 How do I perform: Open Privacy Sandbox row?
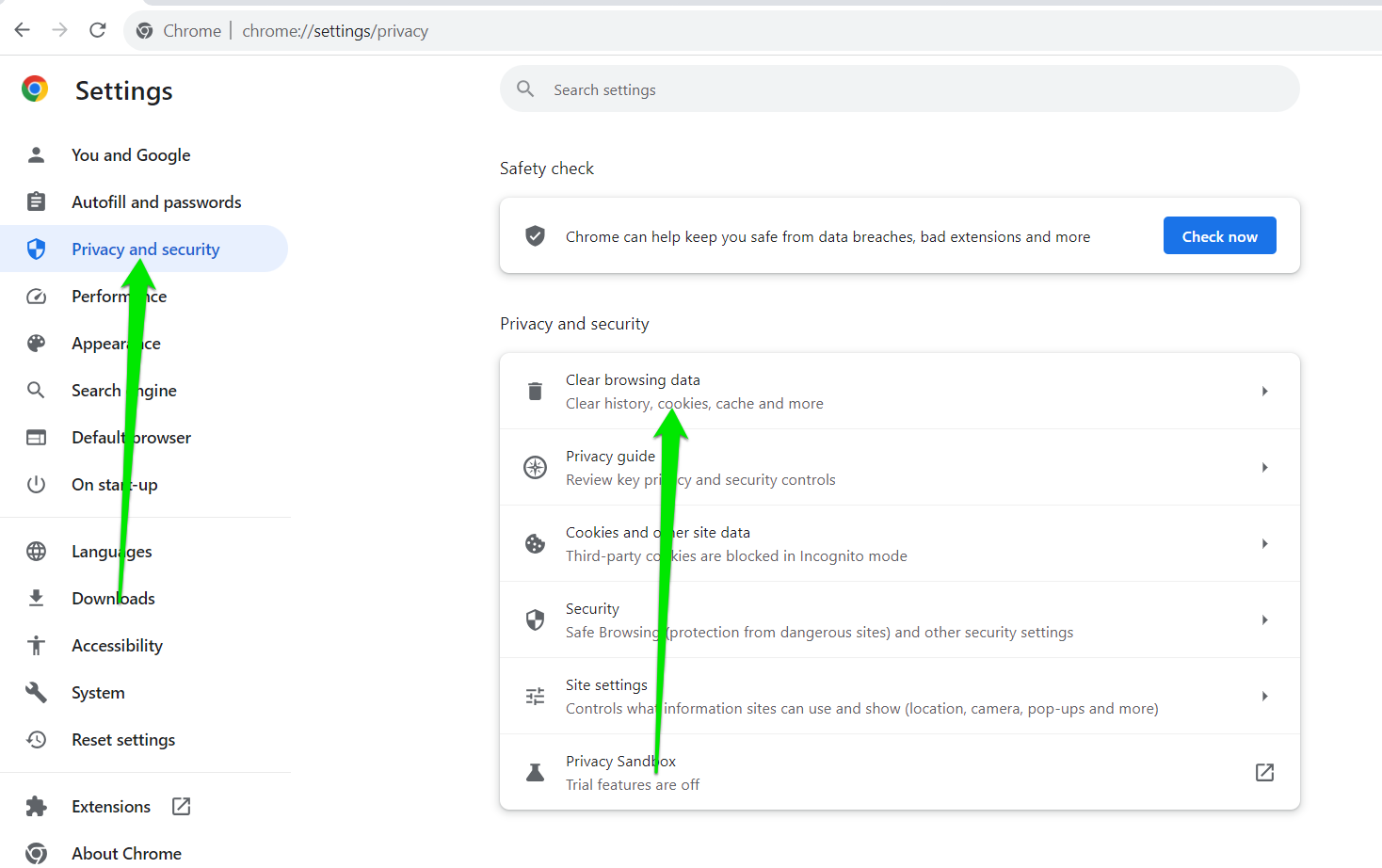point(900,772)
